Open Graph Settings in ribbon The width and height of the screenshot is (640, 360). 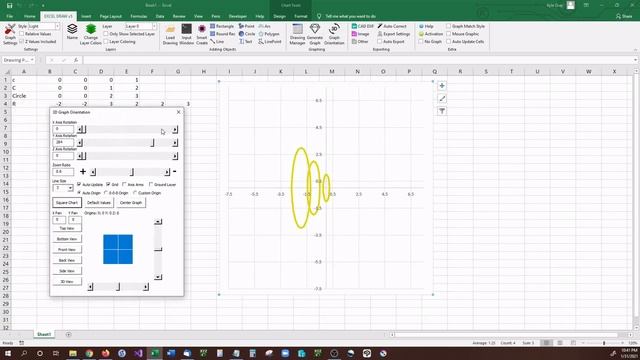click(x=10, y=34)
